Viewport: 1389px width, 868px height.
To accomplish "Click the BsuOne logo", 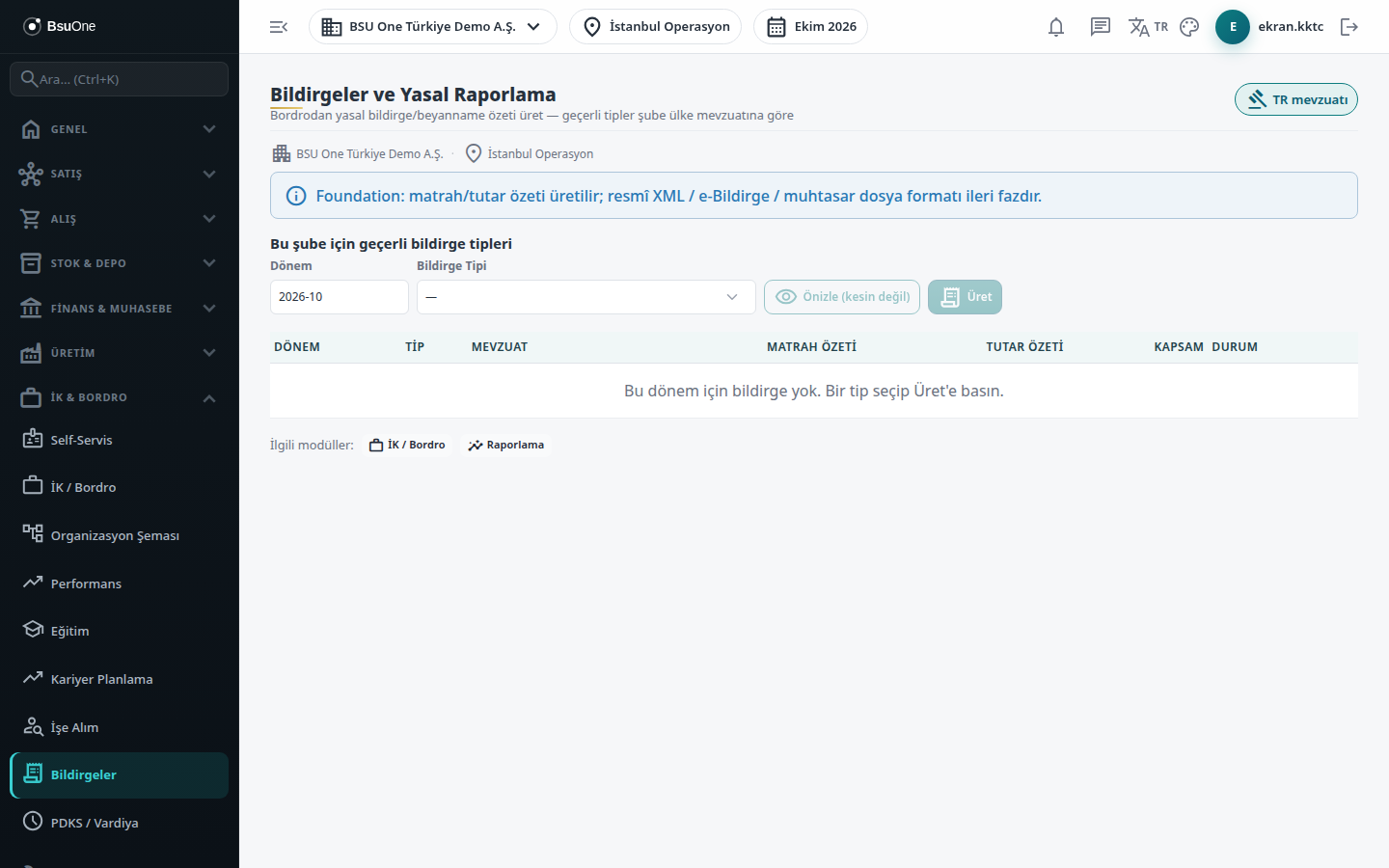I will (x=60, y=26).
